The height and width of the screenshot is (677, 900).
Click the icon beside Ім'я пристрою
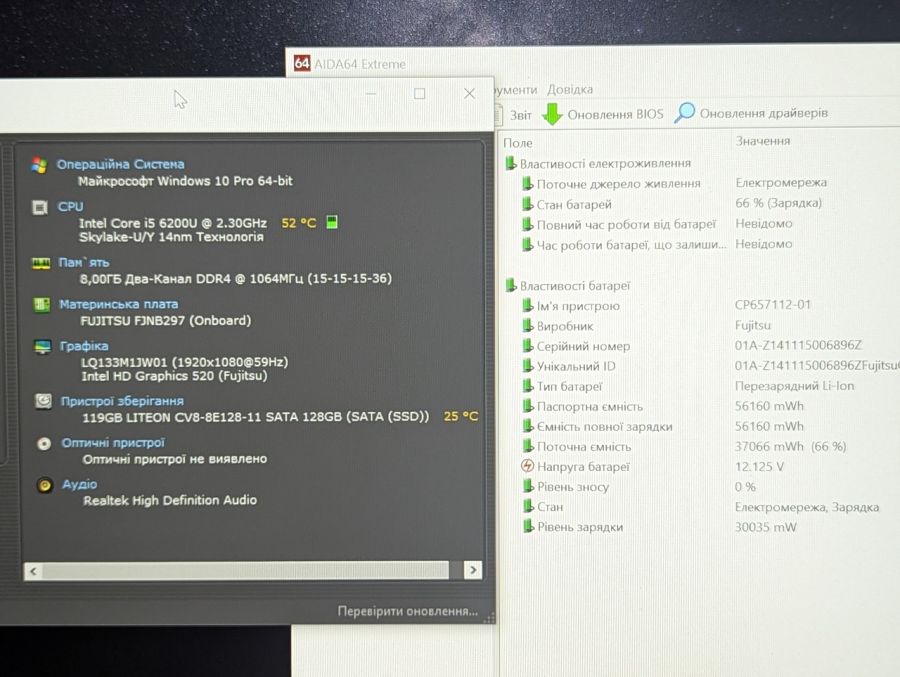point(527,305)
